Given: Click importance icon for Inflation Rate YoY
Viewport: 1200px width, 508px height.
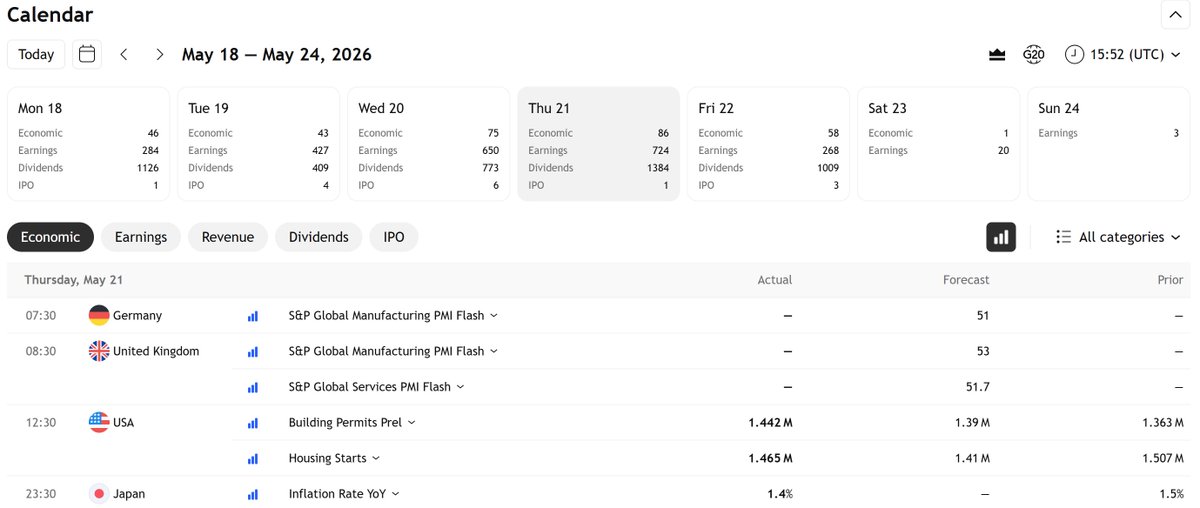Looking at the screenshot, I should pos(253,494).
